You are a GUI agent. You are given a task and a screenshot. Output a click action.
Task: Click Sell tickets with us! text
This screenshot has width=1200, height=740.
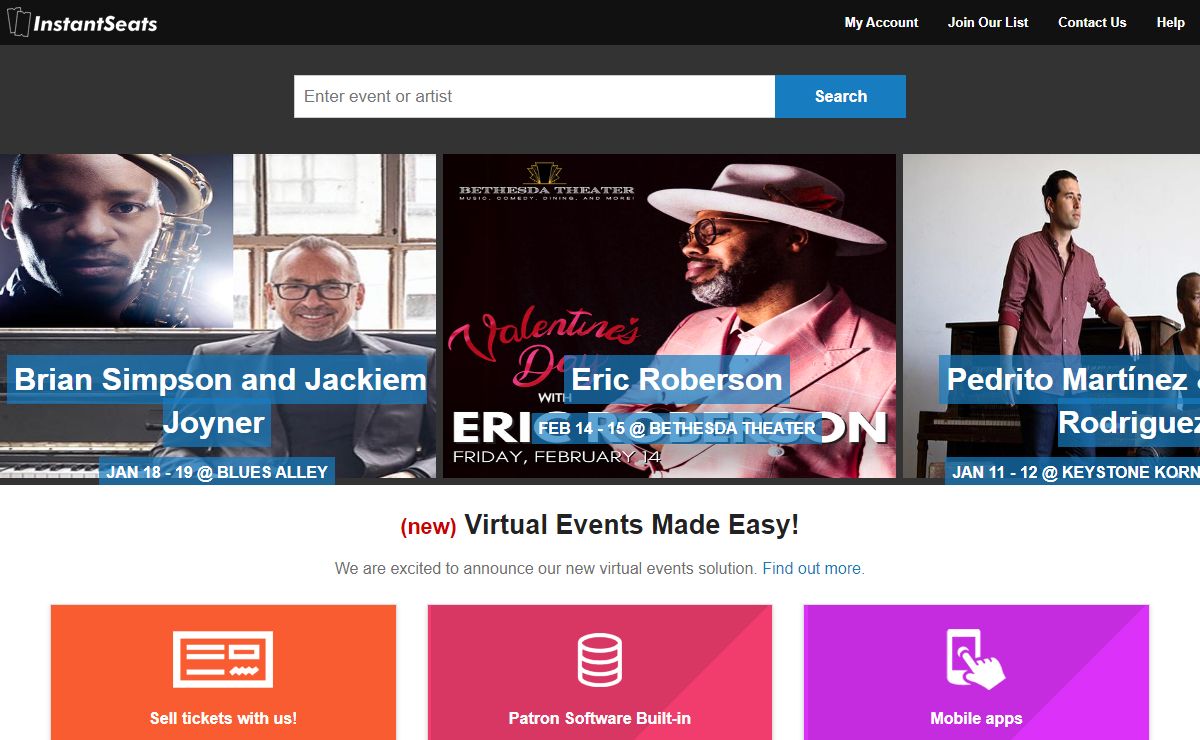223,718
